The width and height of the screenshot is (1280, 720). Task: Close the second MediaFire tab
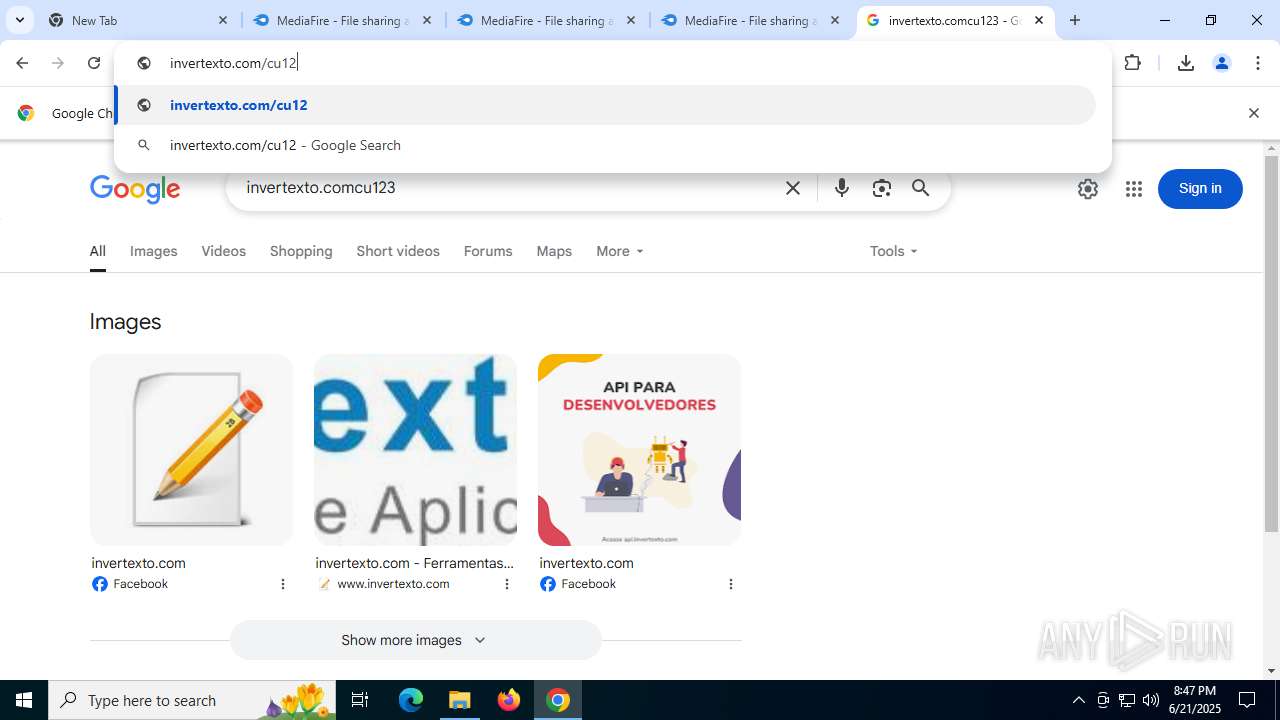pos(631,20)
